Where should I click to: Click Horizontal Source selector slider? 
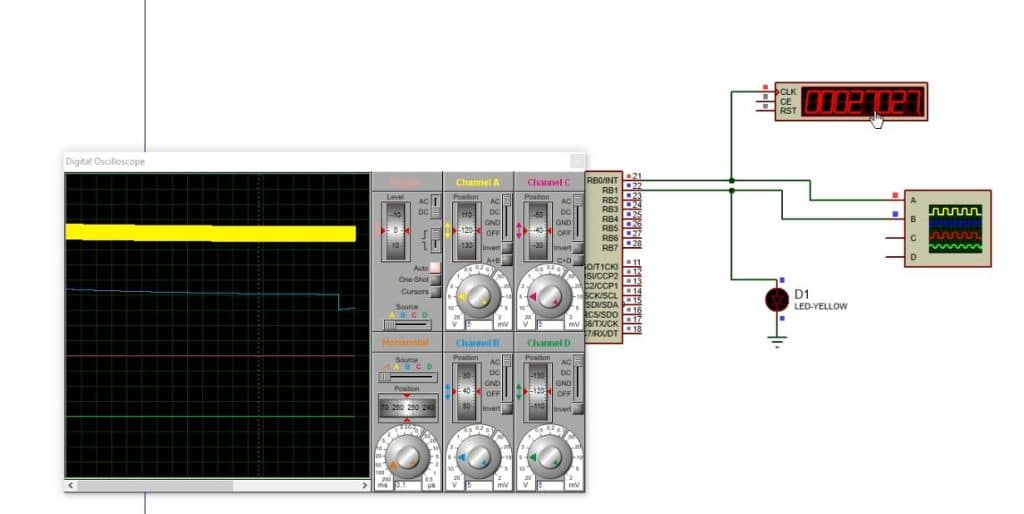(x=407, y=377)
